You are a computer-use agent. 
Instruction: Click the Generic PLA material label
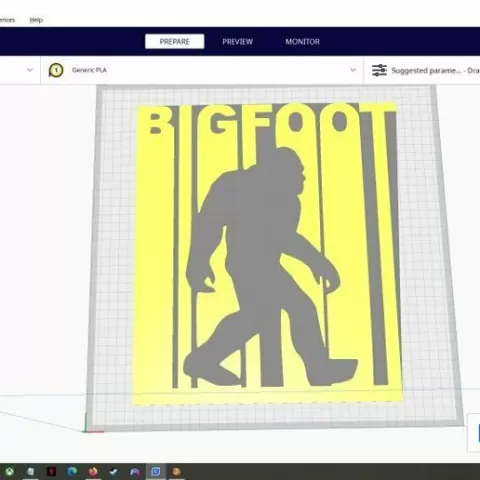89,70
